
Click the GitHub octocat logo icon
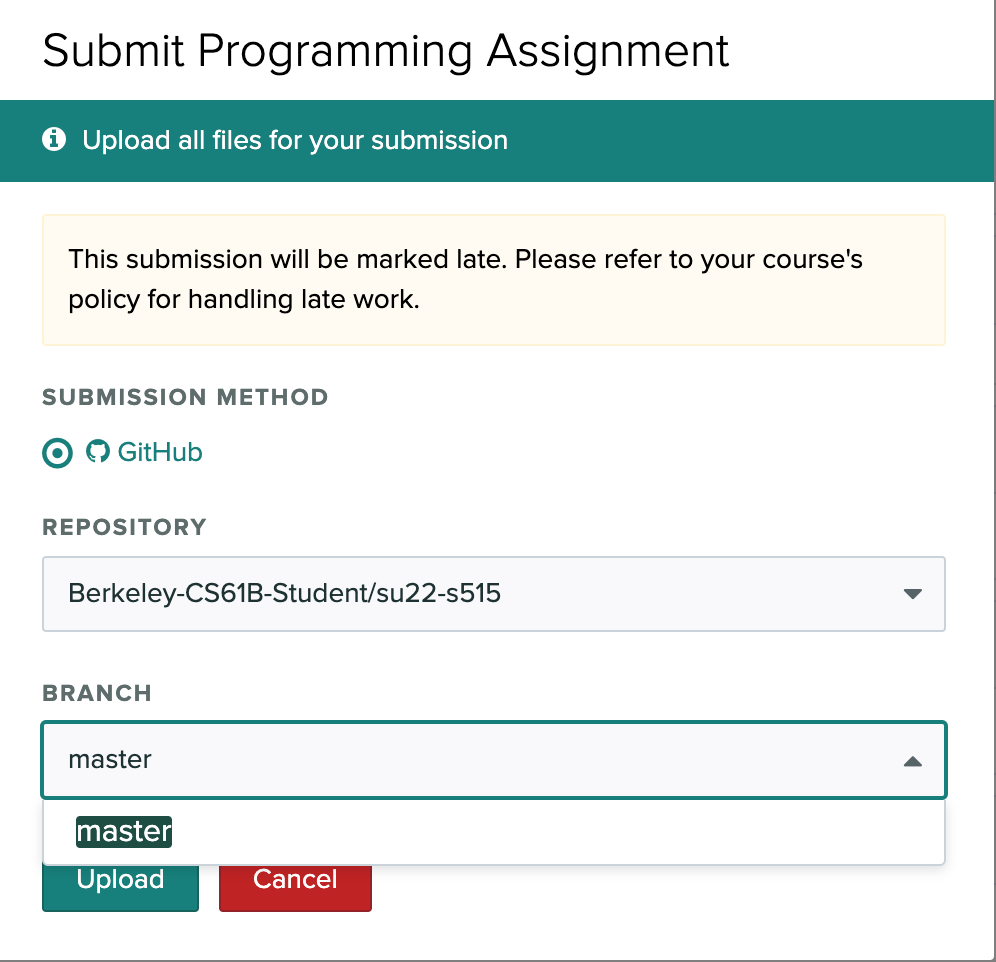click(x=97, y=452)
